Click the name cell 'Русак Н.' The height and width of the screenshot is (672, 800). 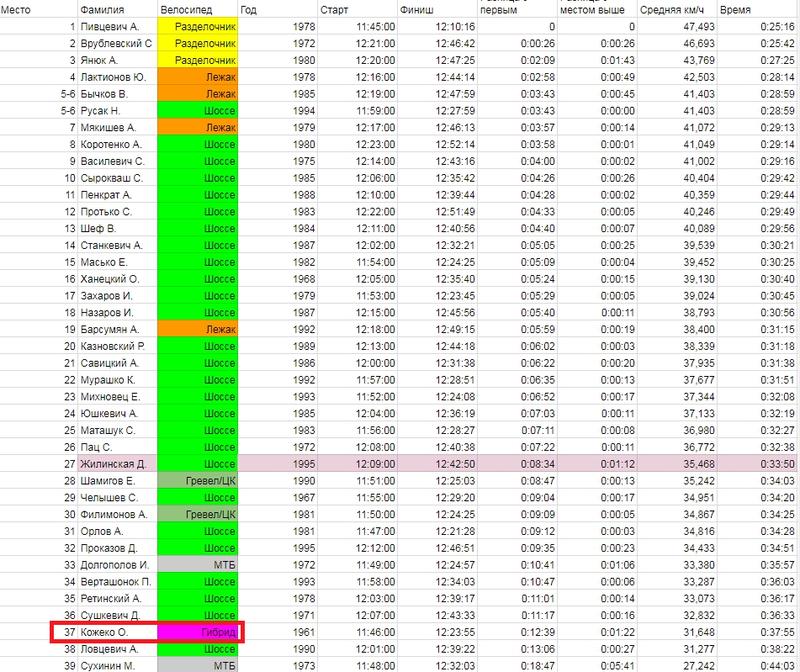118,111
